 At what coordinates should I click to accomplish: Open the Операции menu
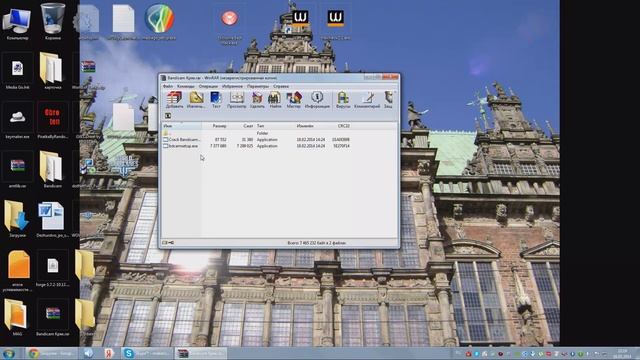pos(208,87)
